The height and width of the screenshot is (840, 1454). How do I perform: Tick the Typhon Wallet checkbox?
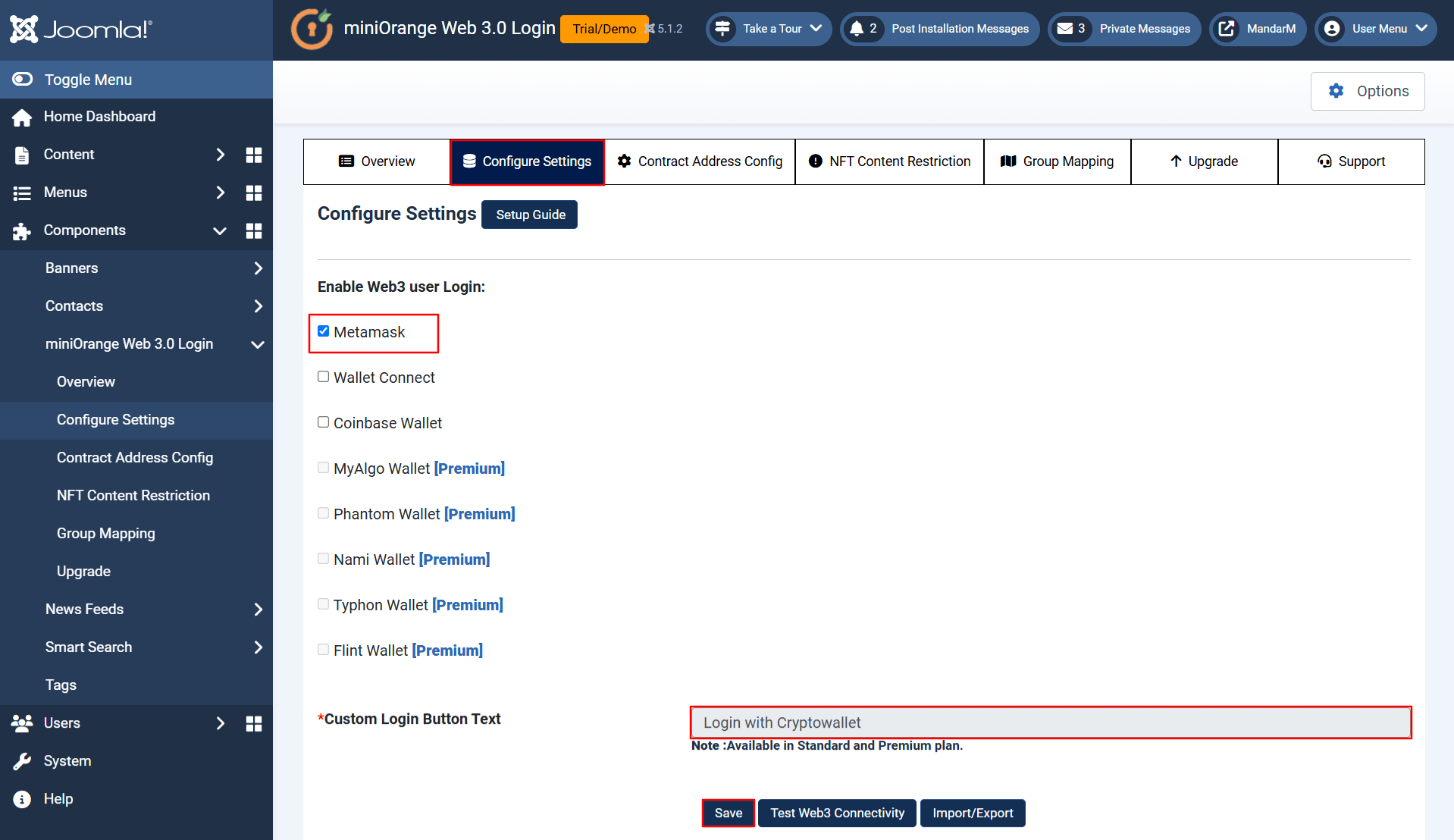coord(324,604)
